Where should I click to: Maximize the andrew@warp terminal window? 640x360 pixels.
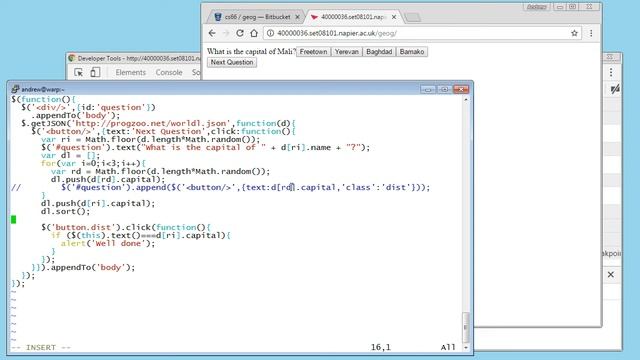[444, 89]
